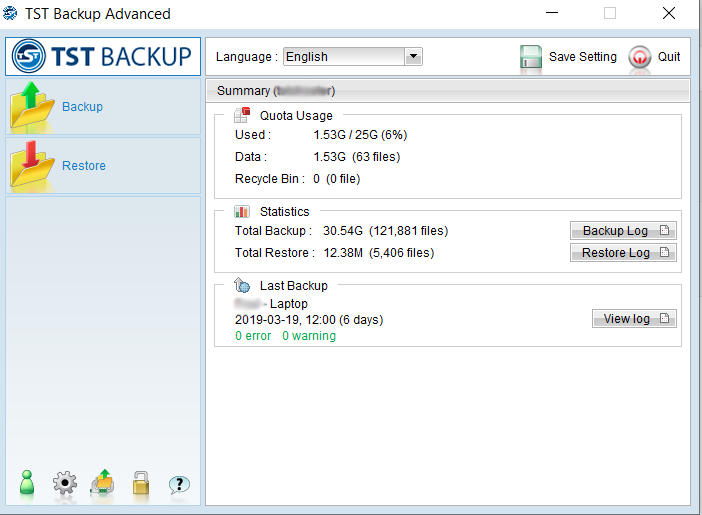This screenshot has height=515, width=702.
Task: Click the Backup folder icon with green arrow
Action: pos(32,106)
